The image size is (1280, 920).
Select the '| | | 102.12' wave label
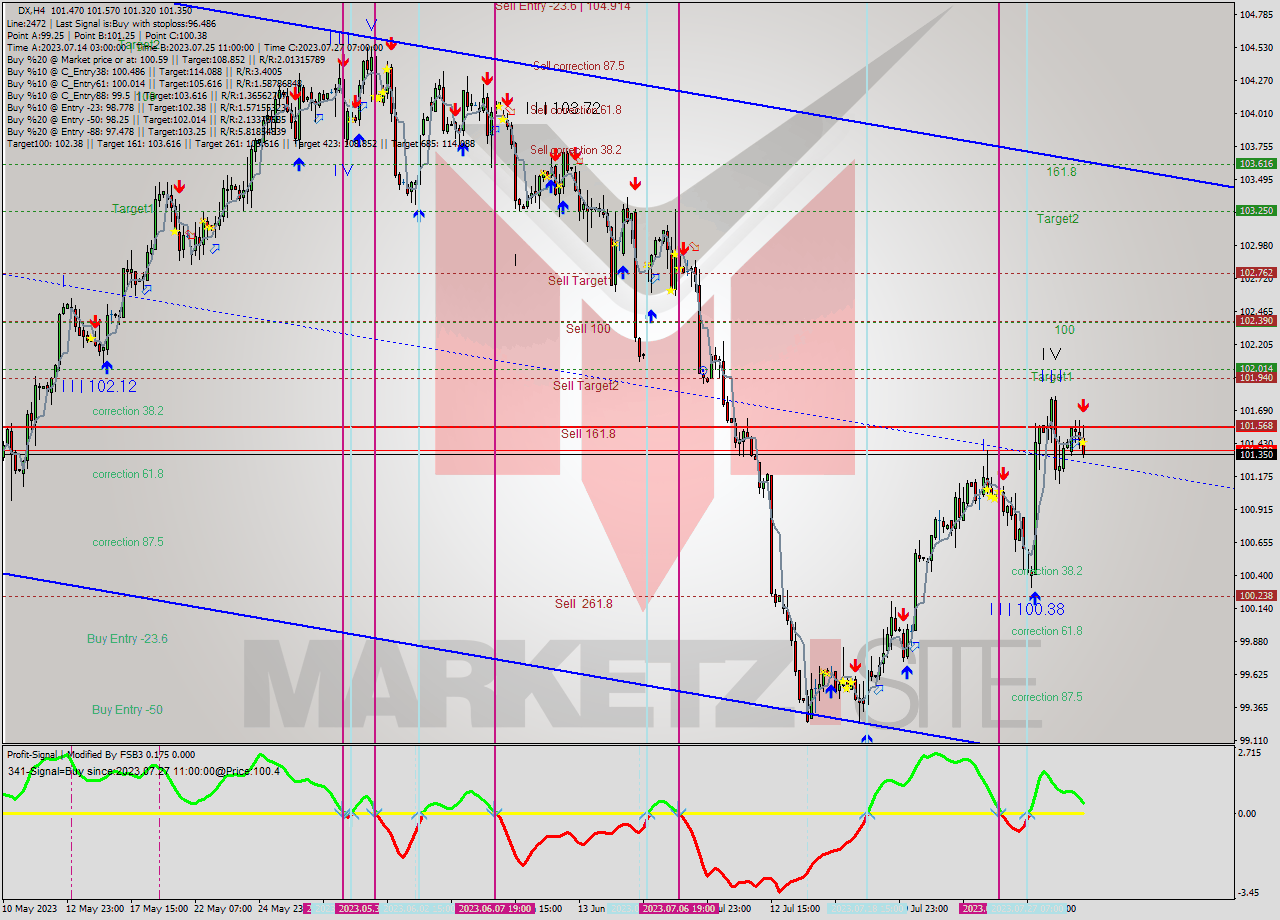pyautogui.click(x=98, y=387)
